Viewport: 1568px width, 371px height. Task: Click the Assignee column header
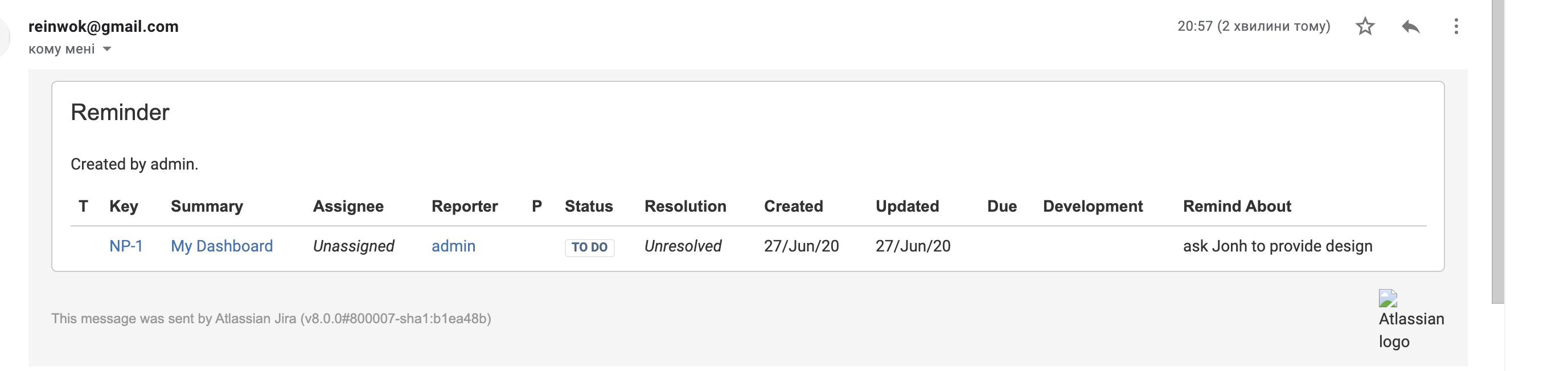(x=348, y=206)
